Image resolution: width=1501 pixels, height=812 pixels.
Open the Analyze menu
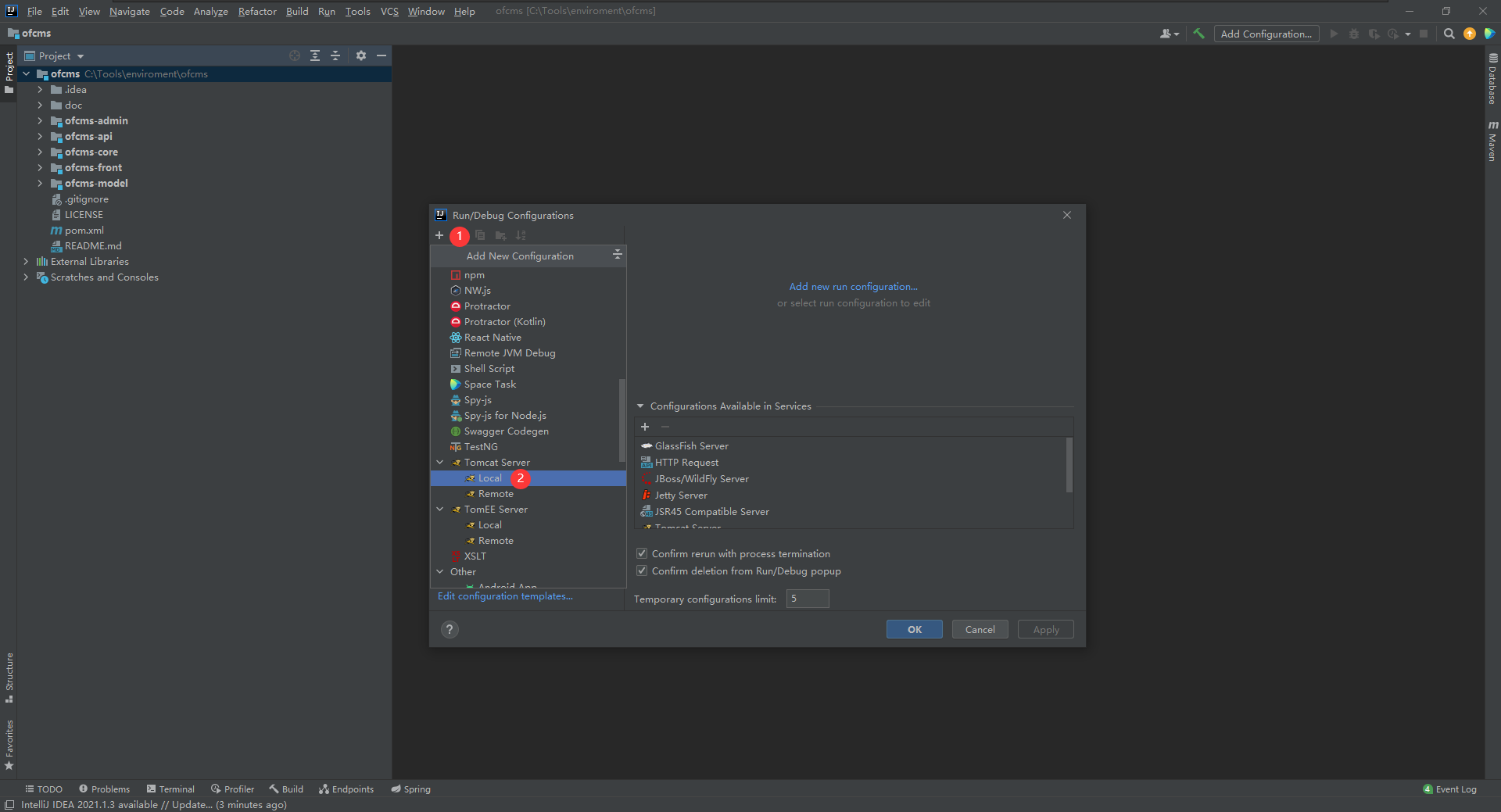[211, 11]
